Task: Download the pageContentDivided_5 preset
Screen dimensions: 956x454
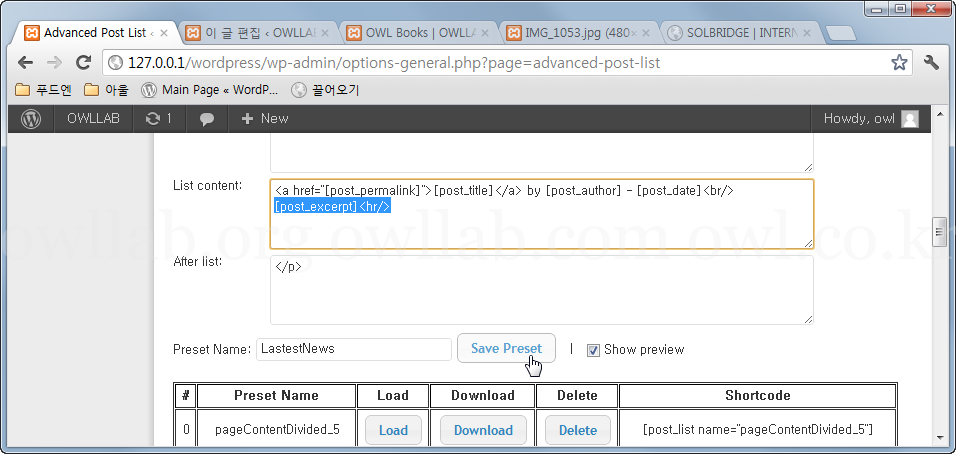Action: [482, 430]
